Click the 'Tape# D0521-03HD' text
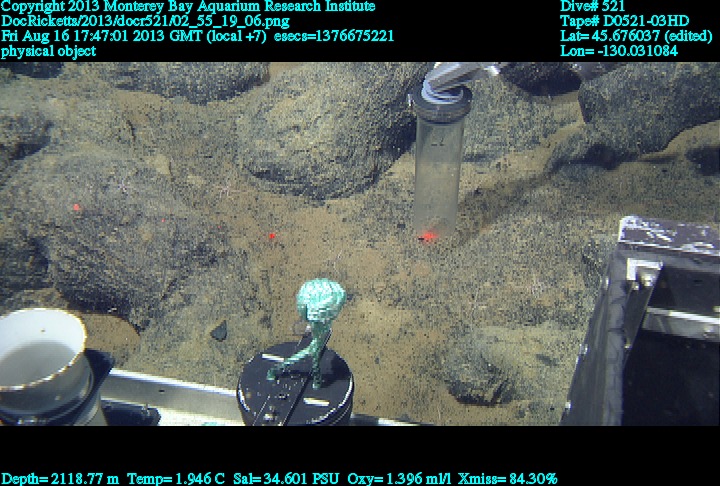The height and width of the screenshot is (486, 720). coord(624,21)
